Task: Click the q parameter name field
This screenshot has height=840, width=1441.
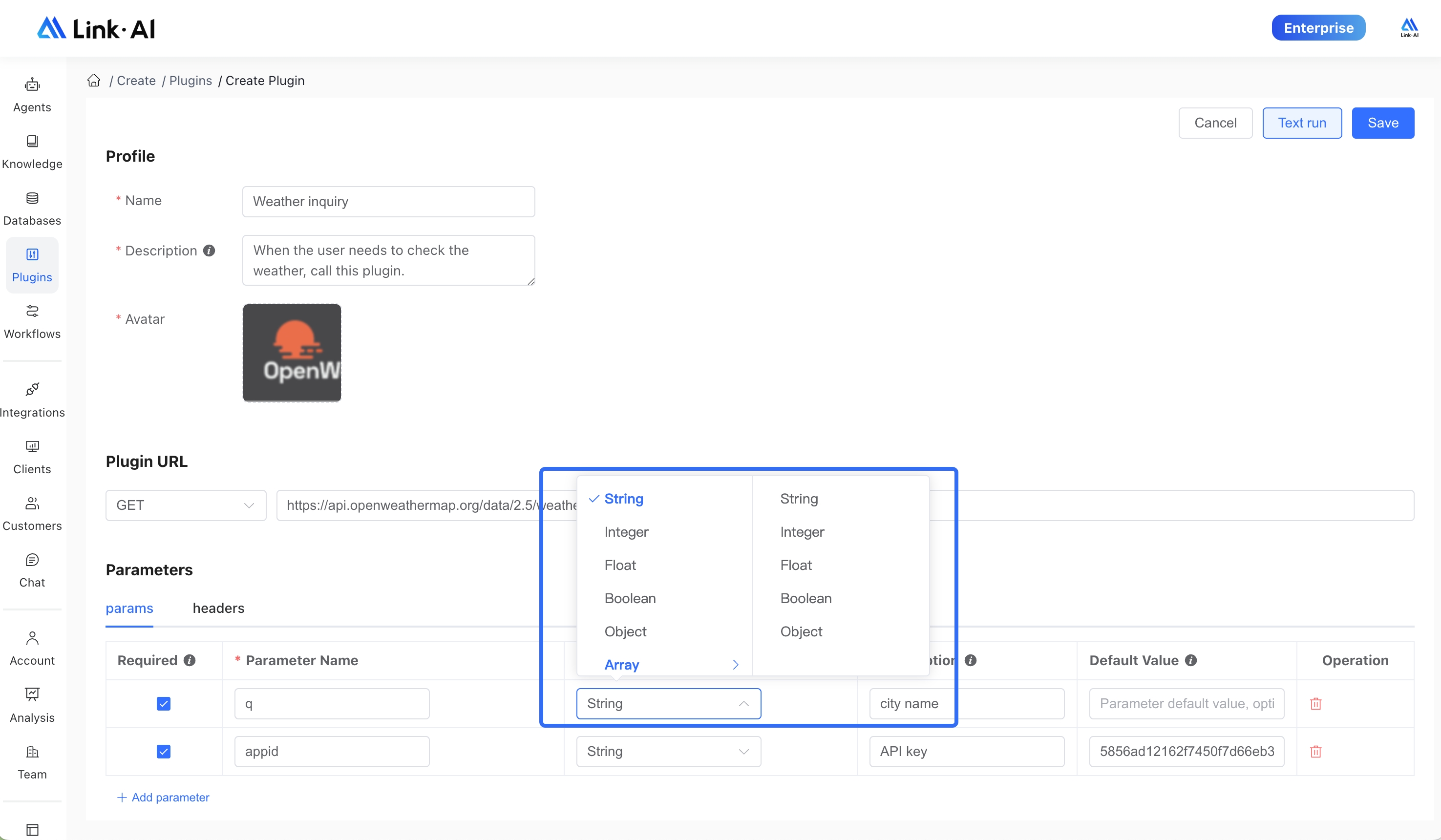Action: (332, 703)
